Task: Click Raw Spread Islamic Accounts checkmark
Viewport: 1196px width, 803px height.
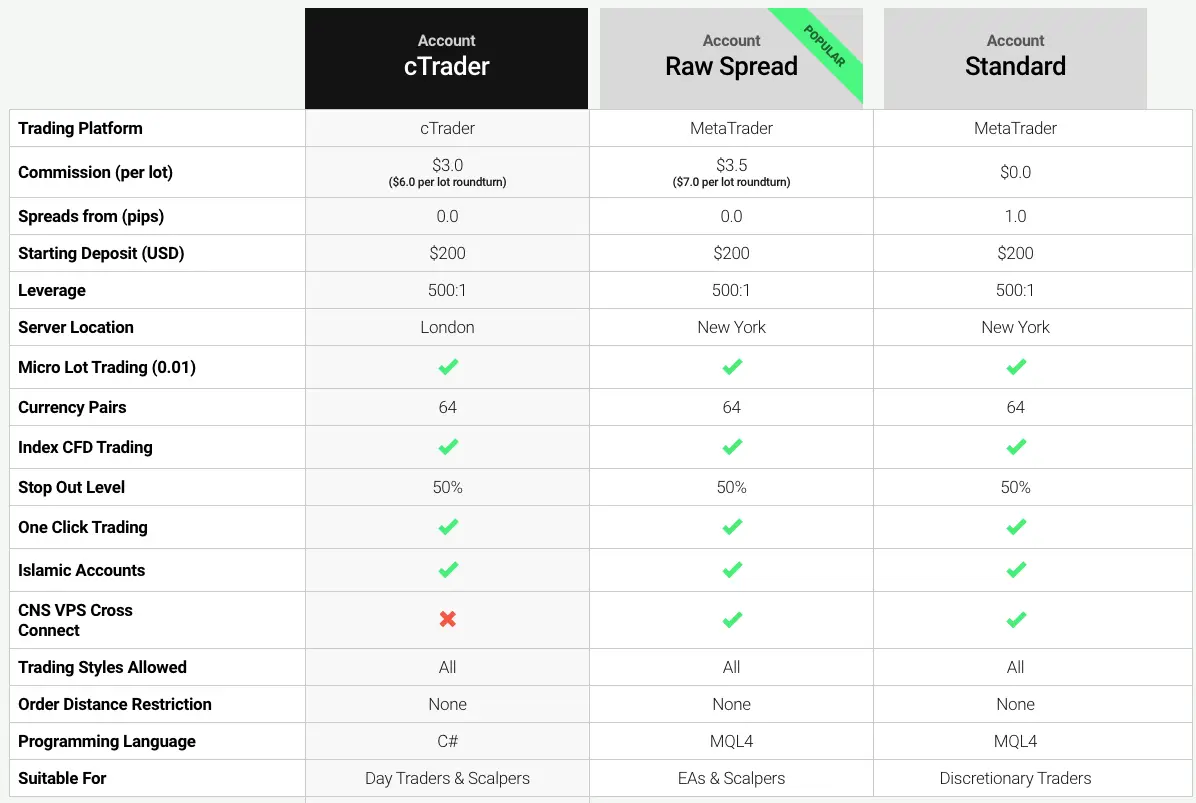Action: [x=731, y=570]
